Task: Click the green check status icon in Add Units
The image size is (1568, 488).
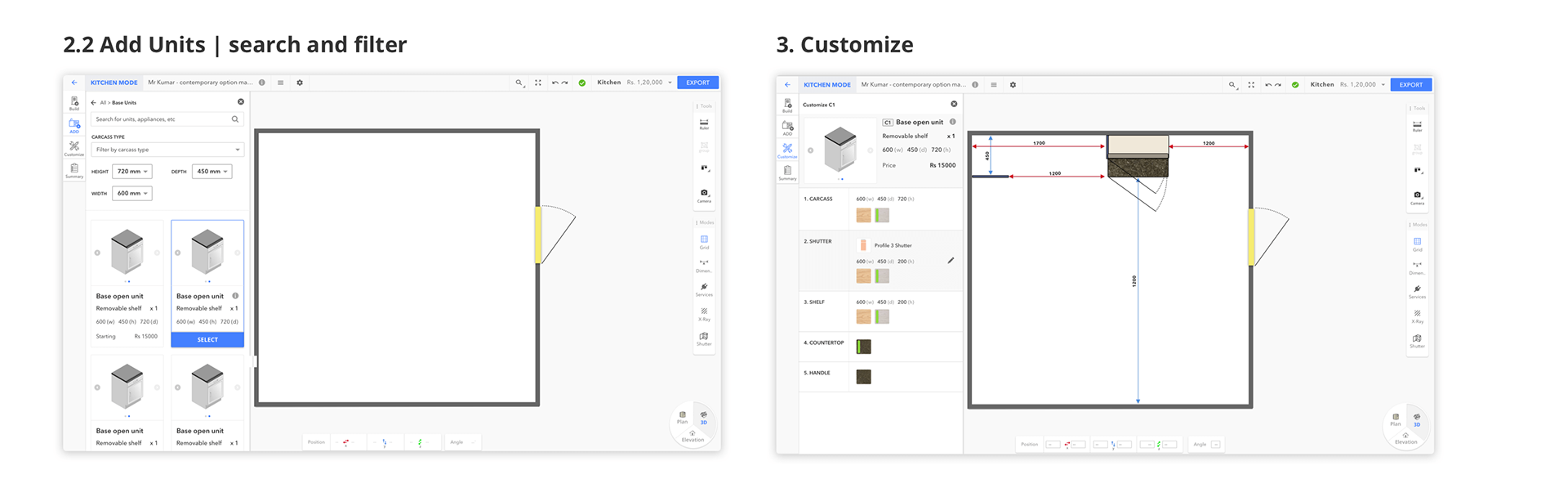Action: click(582, 83)
